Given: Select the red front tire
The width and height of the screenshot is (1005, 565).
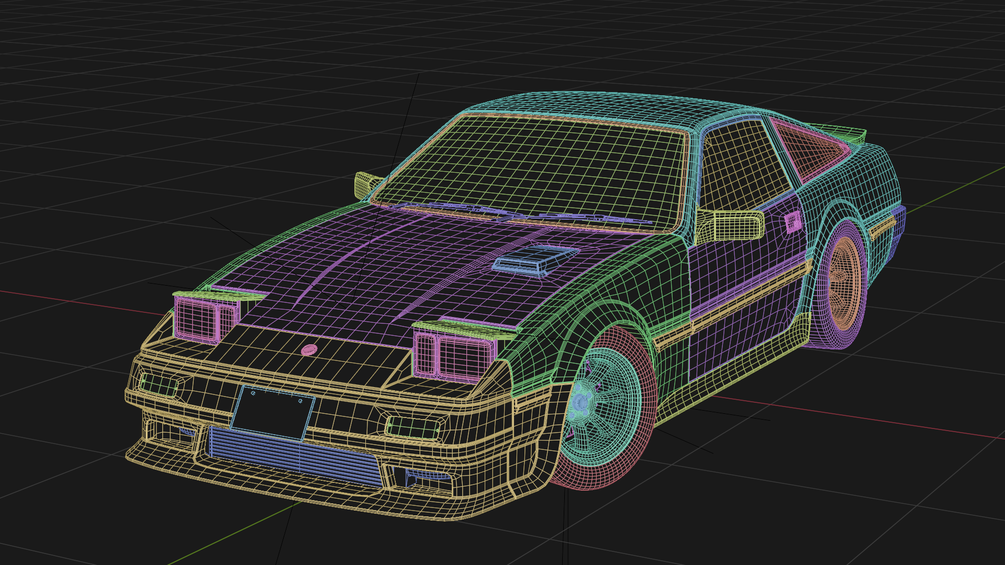Looking at the screenshot, I should (x=606, y=410).
